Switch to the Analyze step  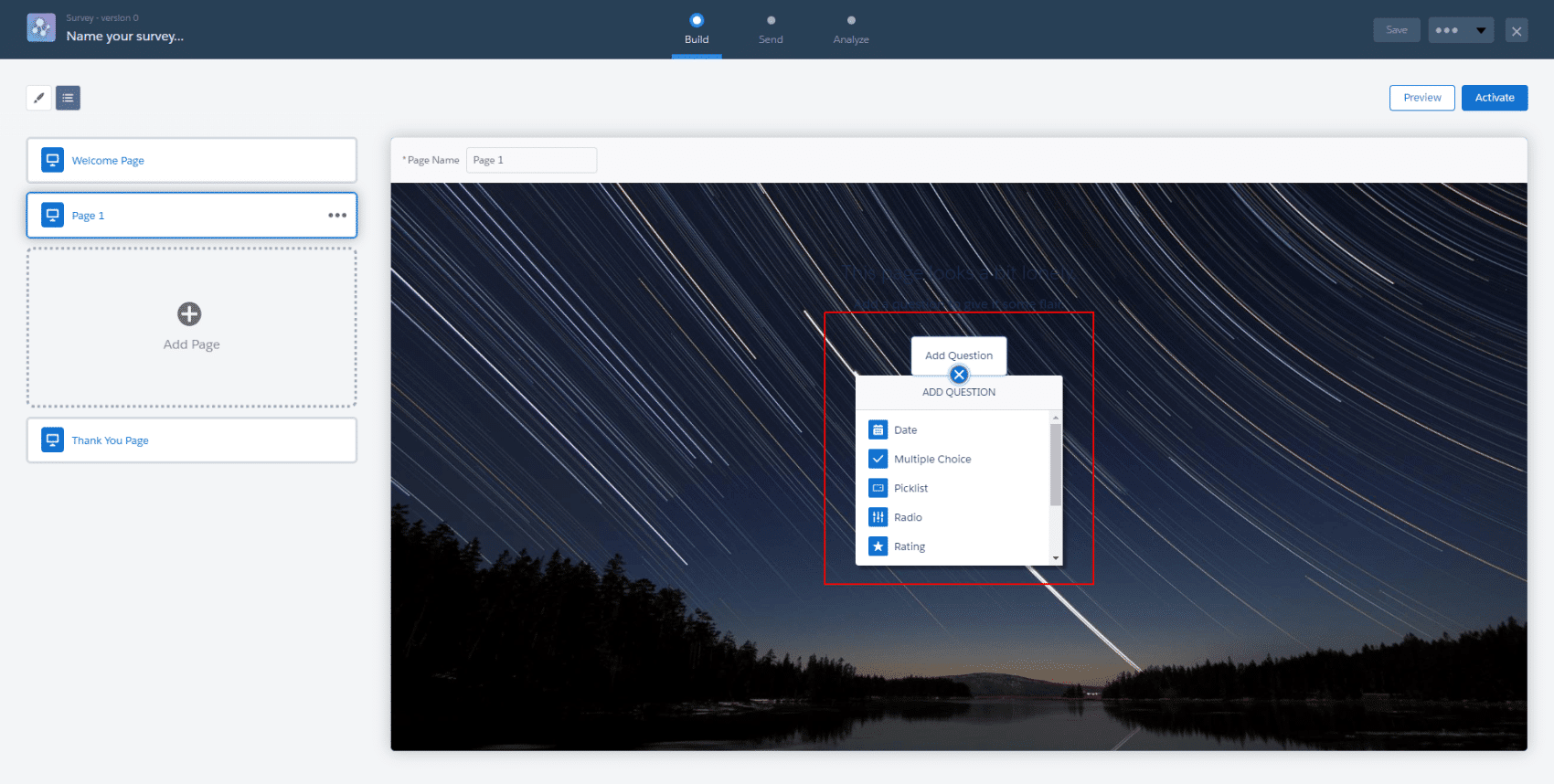tap(851, 29)
